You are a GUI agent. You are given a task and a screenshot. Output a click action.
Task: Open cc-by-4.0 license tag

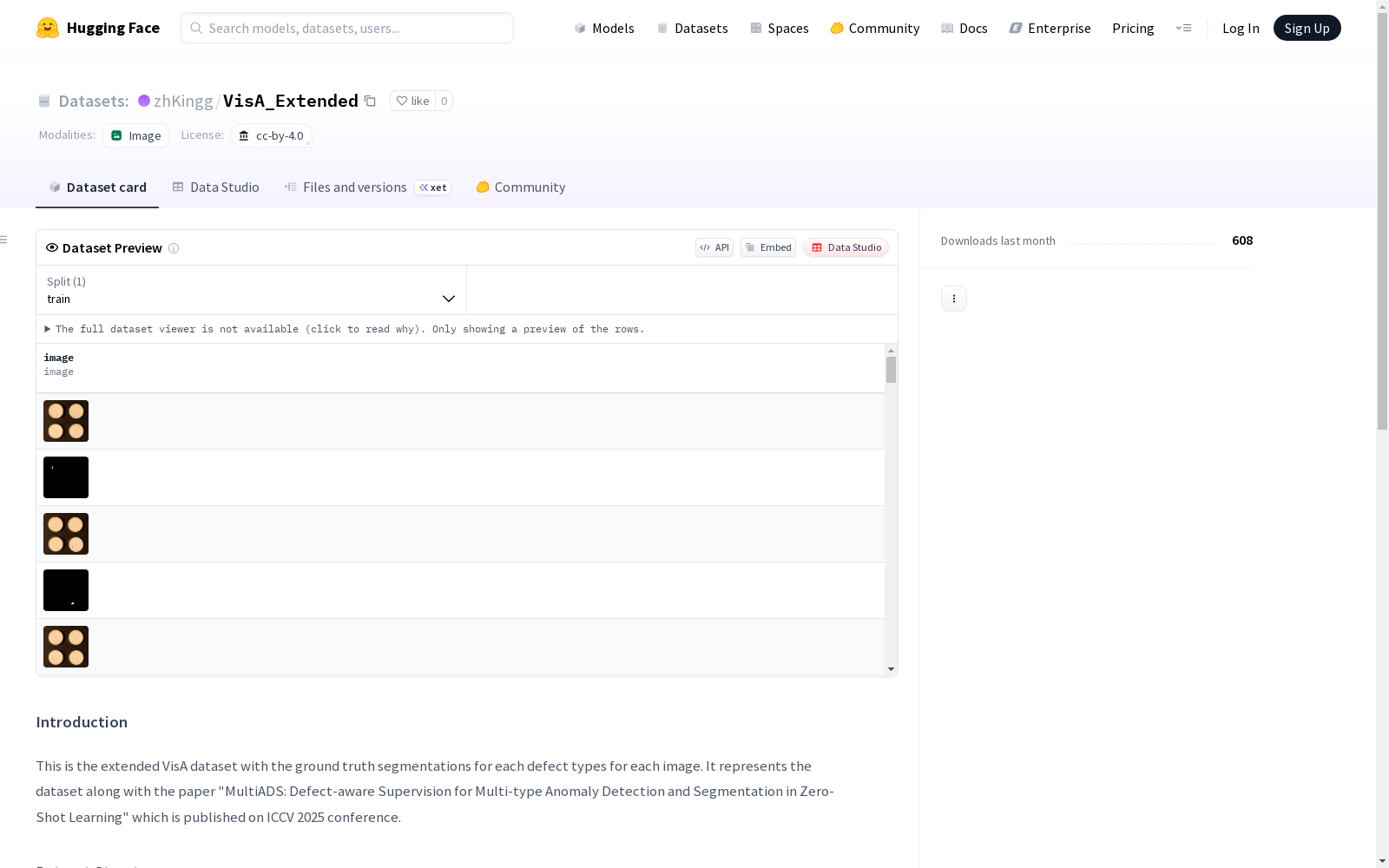tap(272, 135)
